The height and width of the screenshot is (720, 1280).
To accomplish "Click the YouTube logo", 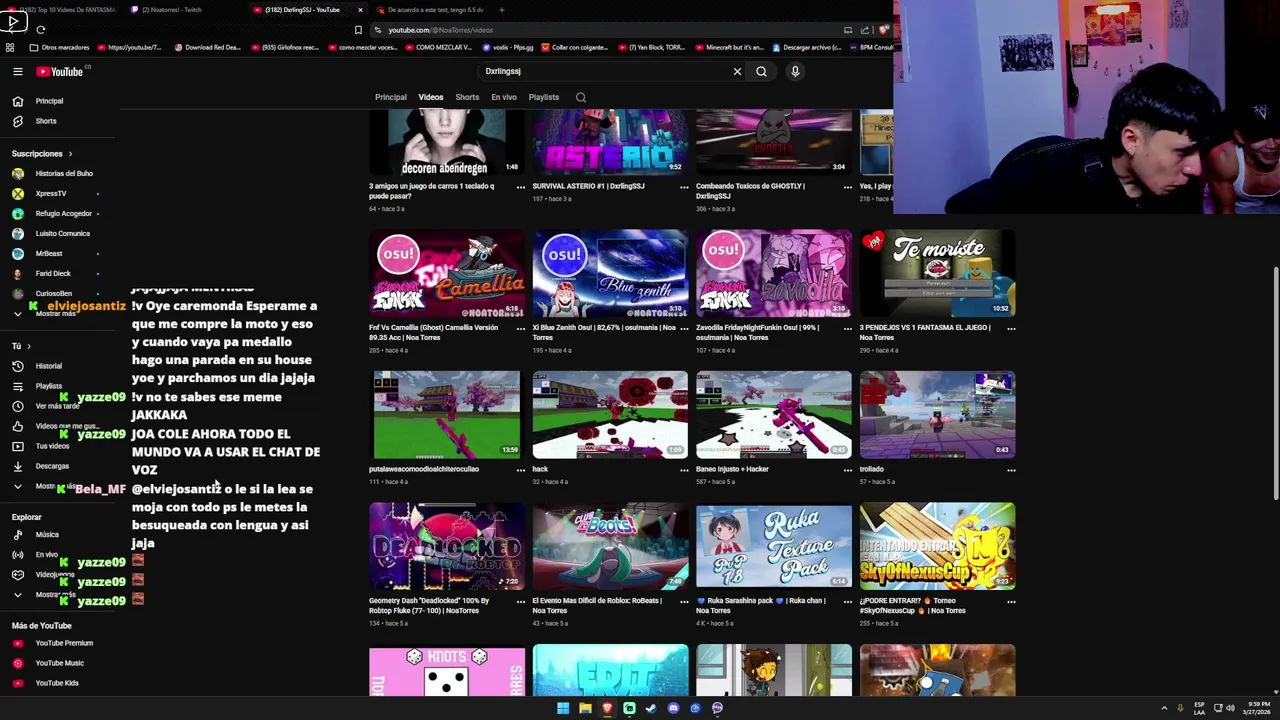I will (60, 71).
